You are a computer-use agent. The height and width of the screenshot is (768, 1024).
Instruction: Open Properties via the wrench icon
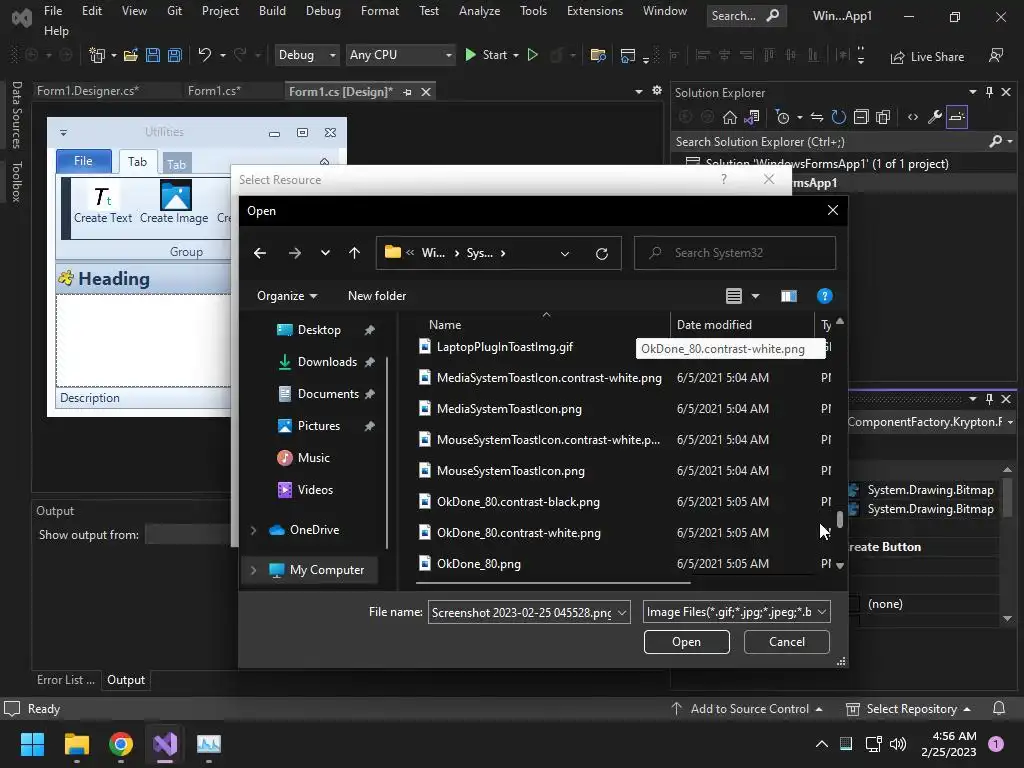pos(935,118)
